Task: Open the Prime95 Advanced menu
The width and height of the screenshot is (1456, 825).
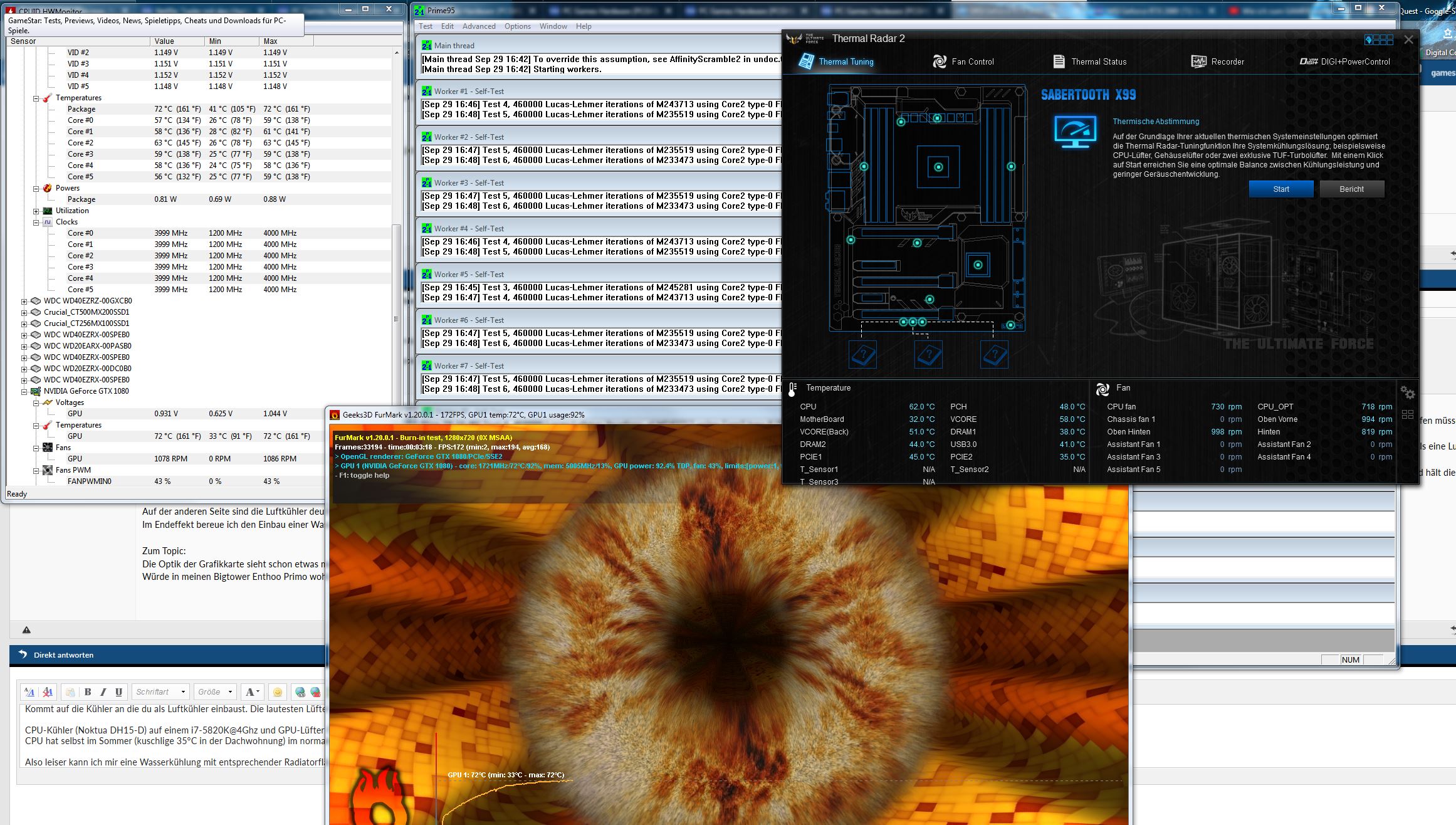Action: 479,26
